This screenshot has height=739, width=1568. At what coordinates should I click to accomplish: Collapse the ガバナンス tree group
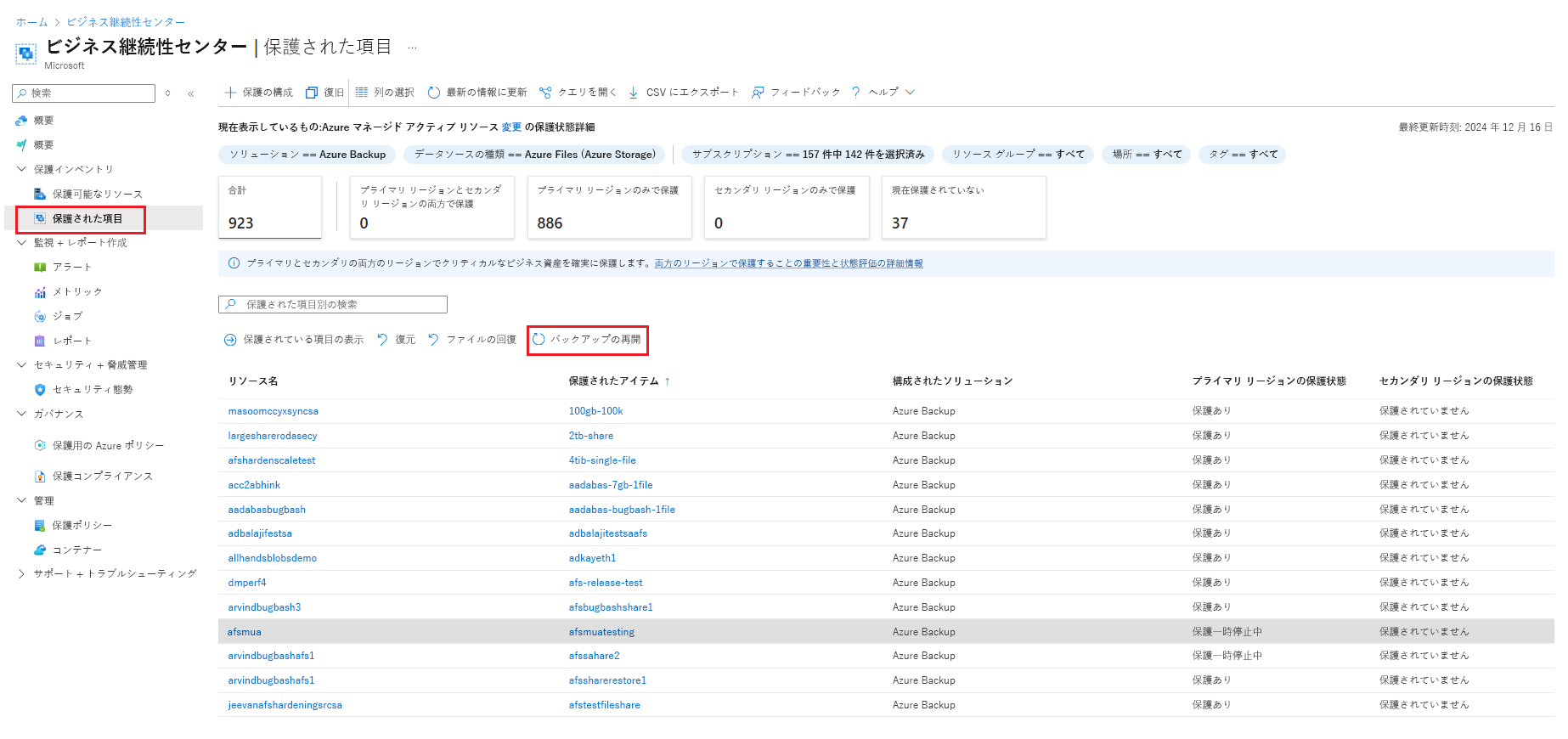(x=22, y=414)
